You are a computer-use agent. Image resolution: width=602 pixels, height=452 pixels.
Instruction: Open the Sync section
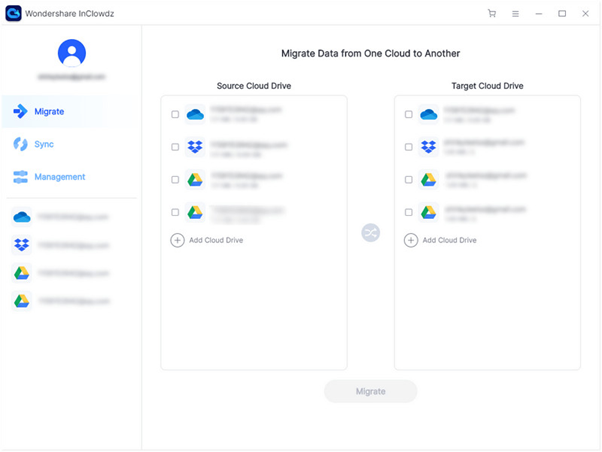[43, 144]
